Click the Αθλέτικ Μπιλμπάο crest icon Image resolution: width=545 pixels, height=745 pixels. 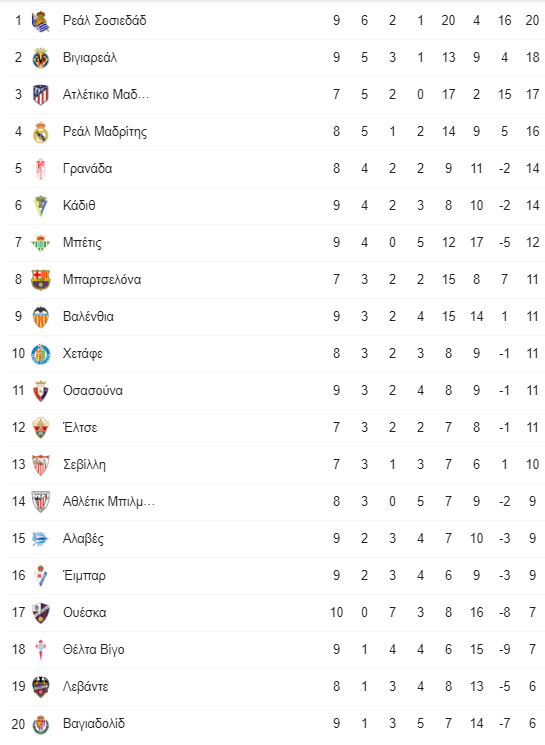40,502
